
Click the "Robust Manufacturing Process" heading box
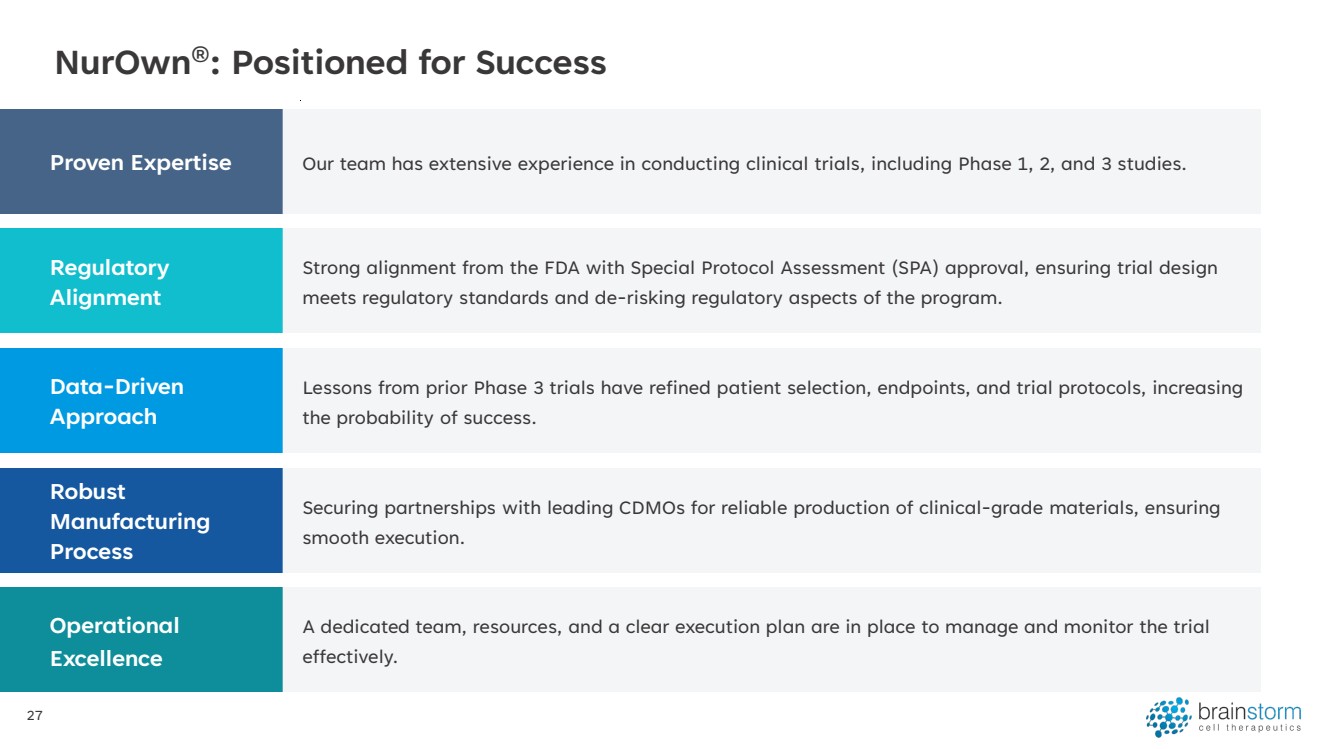(x=141, y=521)
